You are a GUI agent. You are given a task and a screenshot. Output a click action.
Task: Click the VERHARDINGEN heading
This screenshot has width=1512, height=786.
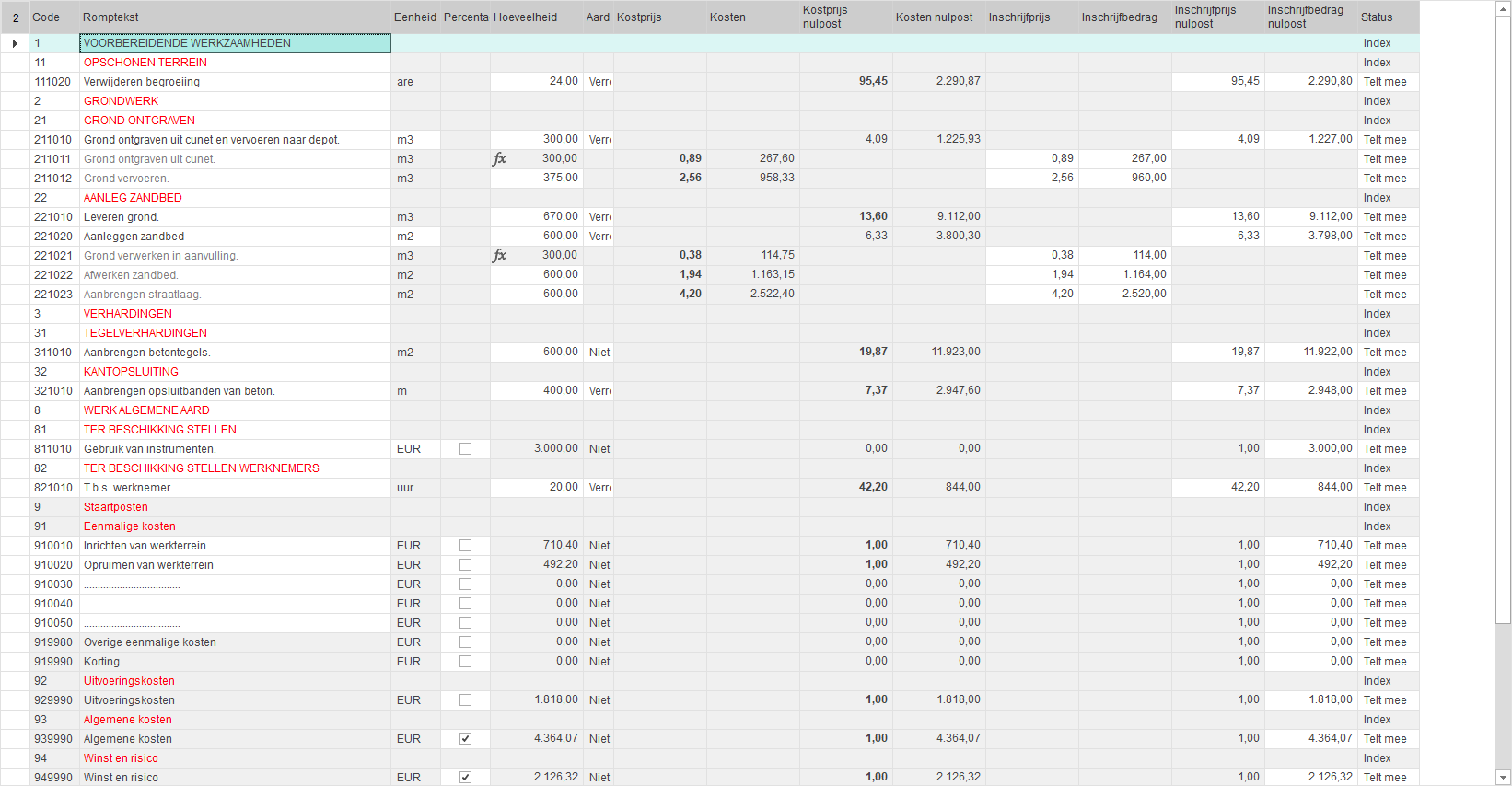(128, 314)
